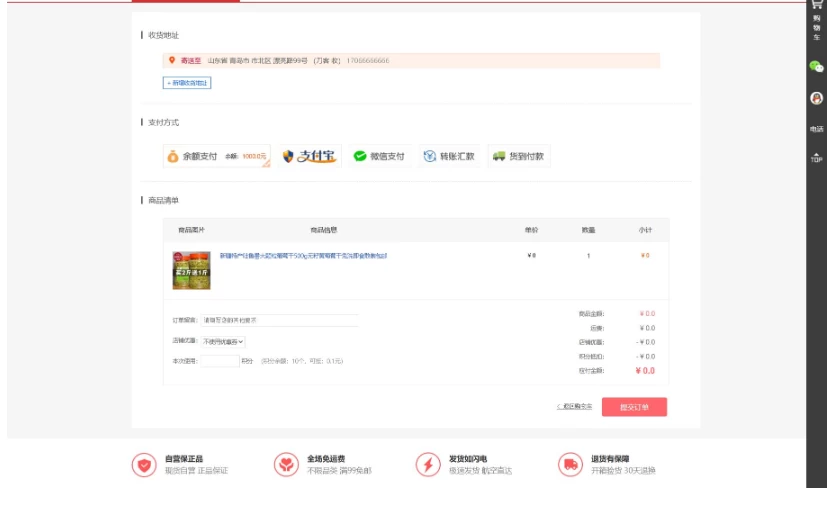
Task: Click the large red ¥0.0 payable total
Action: pos(645,371)
